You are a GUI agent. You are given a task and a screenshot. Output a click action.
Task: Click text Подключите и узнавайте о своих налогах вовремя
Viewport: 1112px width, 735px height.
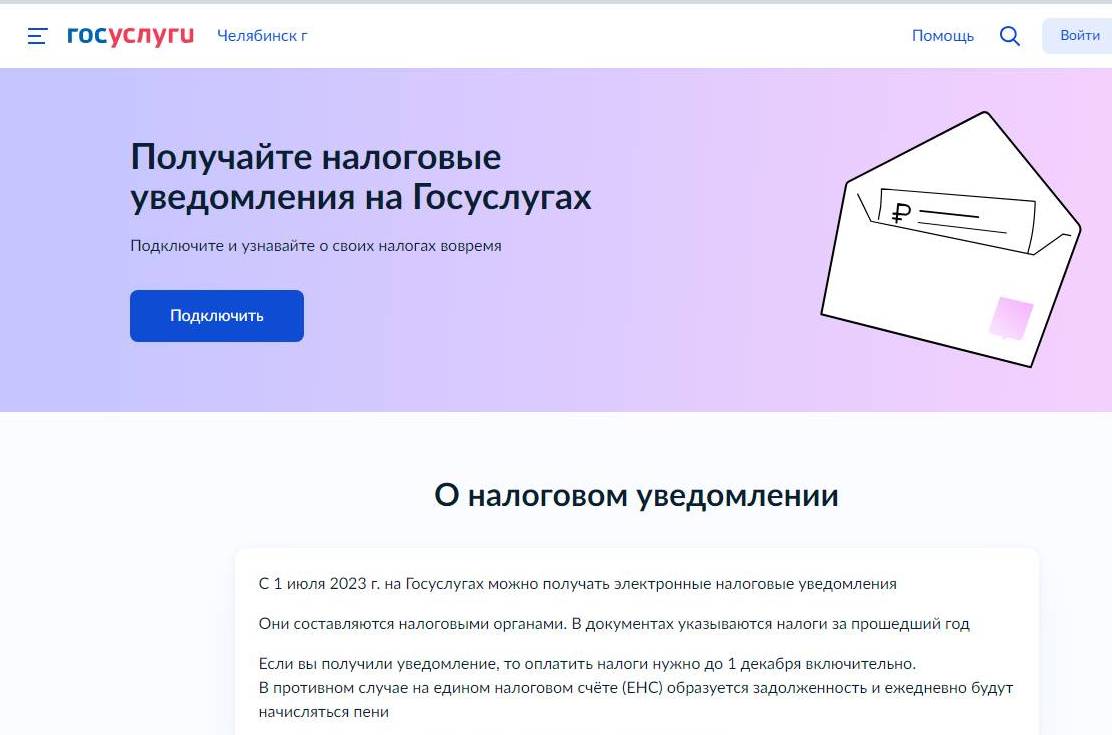point(316,245)
